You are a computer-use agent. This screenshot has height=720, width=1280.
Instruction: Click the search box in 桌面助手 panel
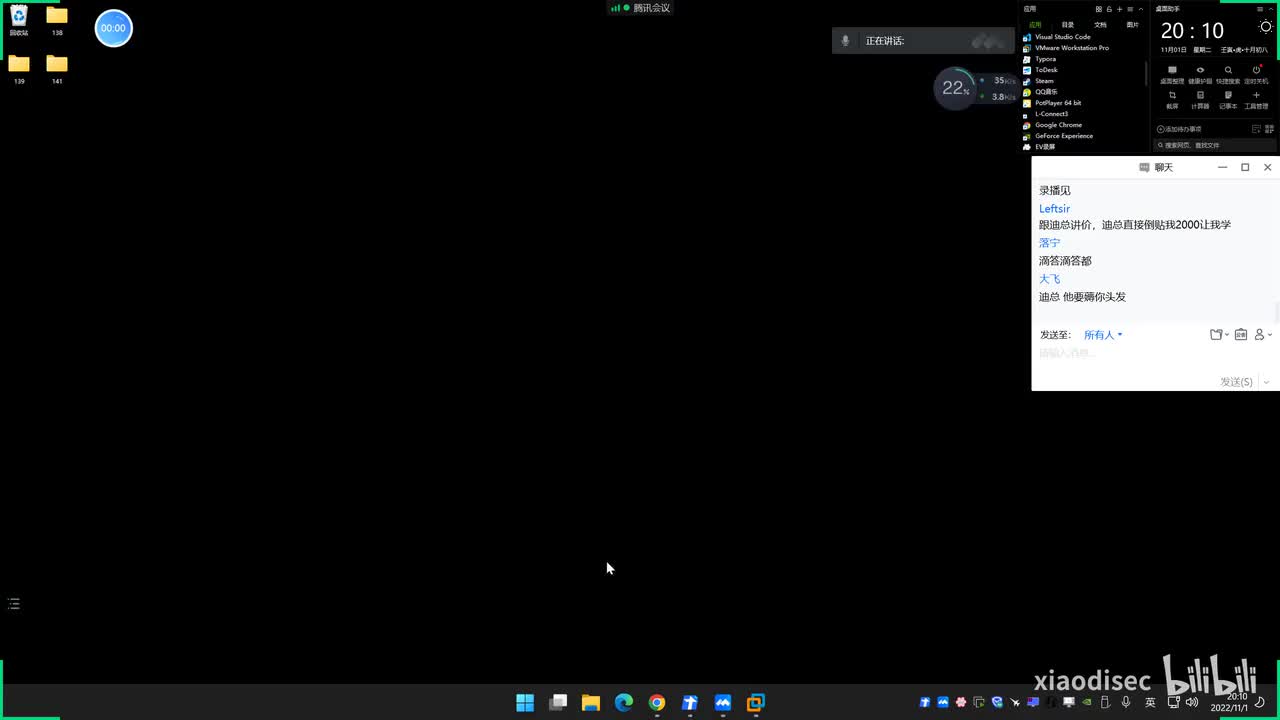(1215, 145)
